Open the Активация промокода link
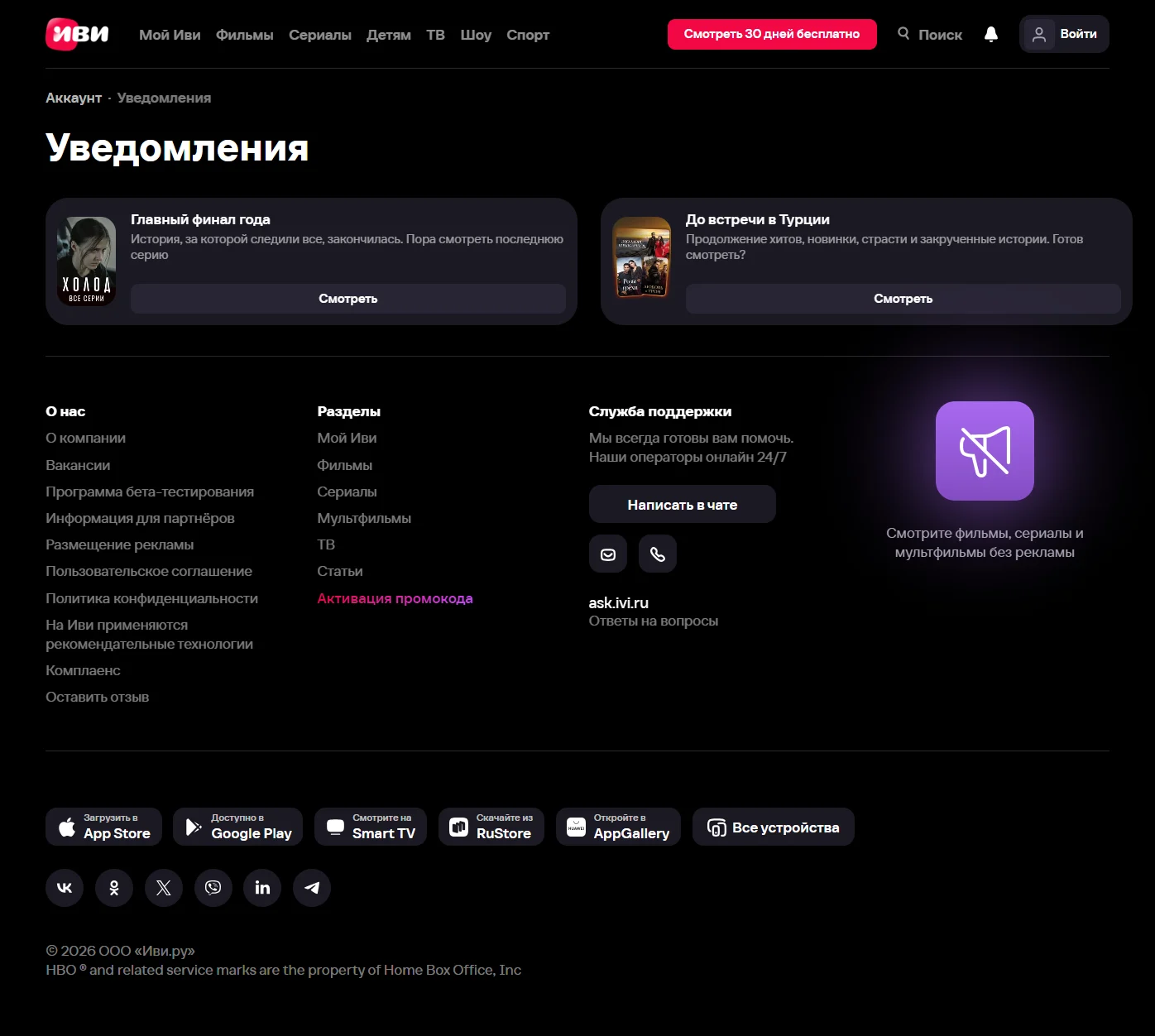The image size is (1155, 1036). 395,598
